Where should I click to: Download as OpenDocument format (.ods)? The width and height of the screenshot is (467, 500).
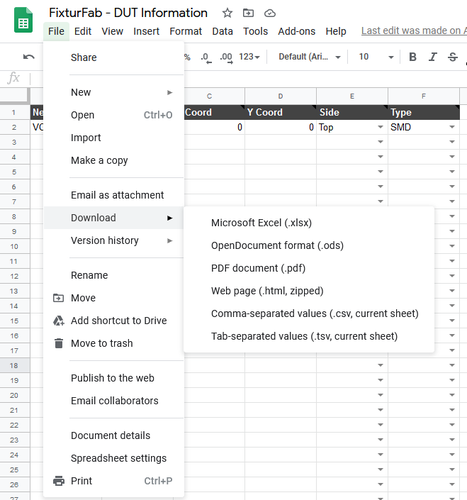pyautogui.click(x=309, y=245)
